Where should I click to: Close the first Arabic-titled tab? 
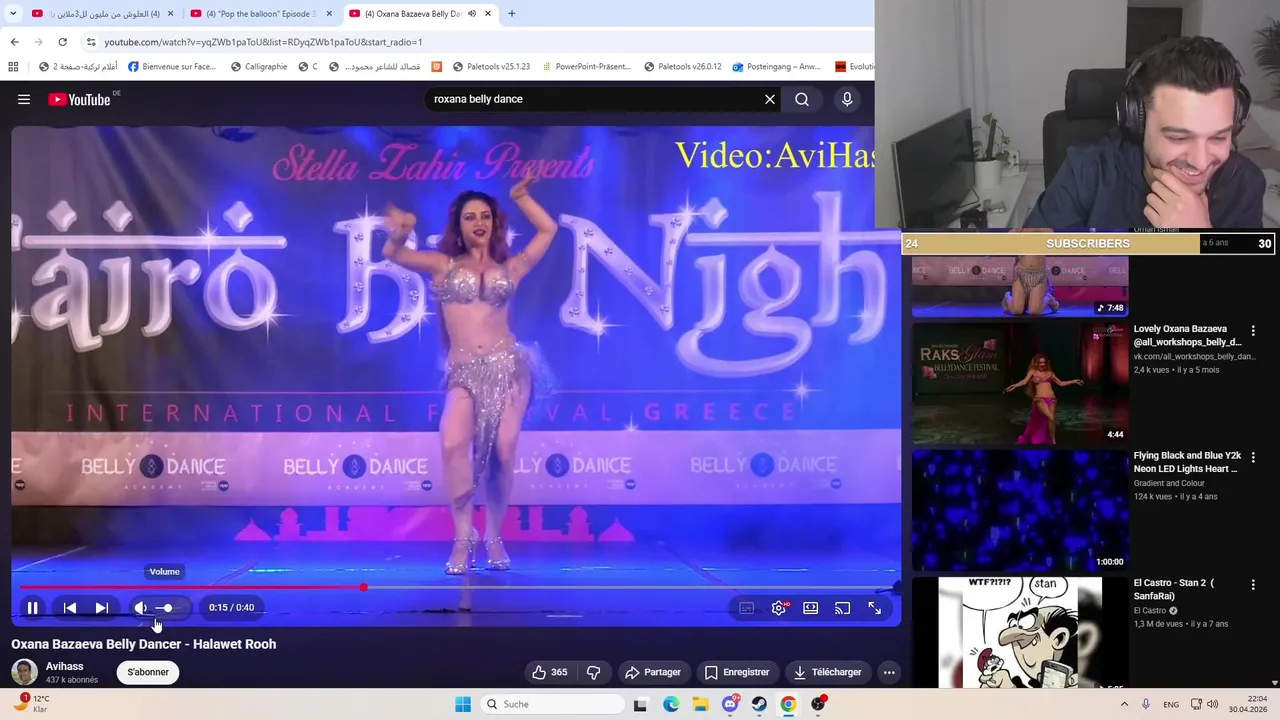coord(171,14)
